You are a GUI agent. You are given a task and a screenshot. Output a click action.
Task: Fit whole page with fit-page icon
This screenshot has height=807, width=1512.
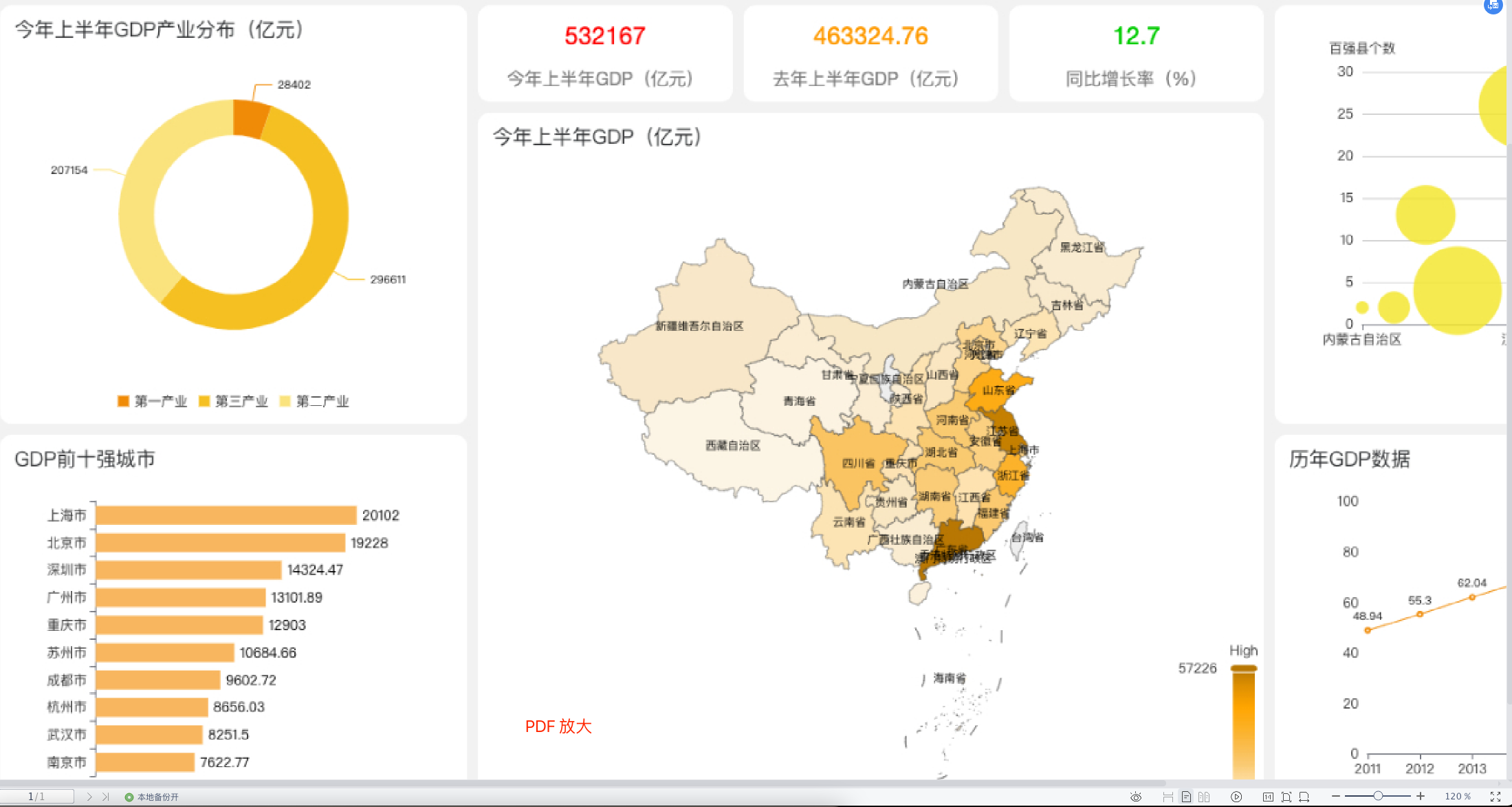pyautogui.click(x=1286, y=796)
